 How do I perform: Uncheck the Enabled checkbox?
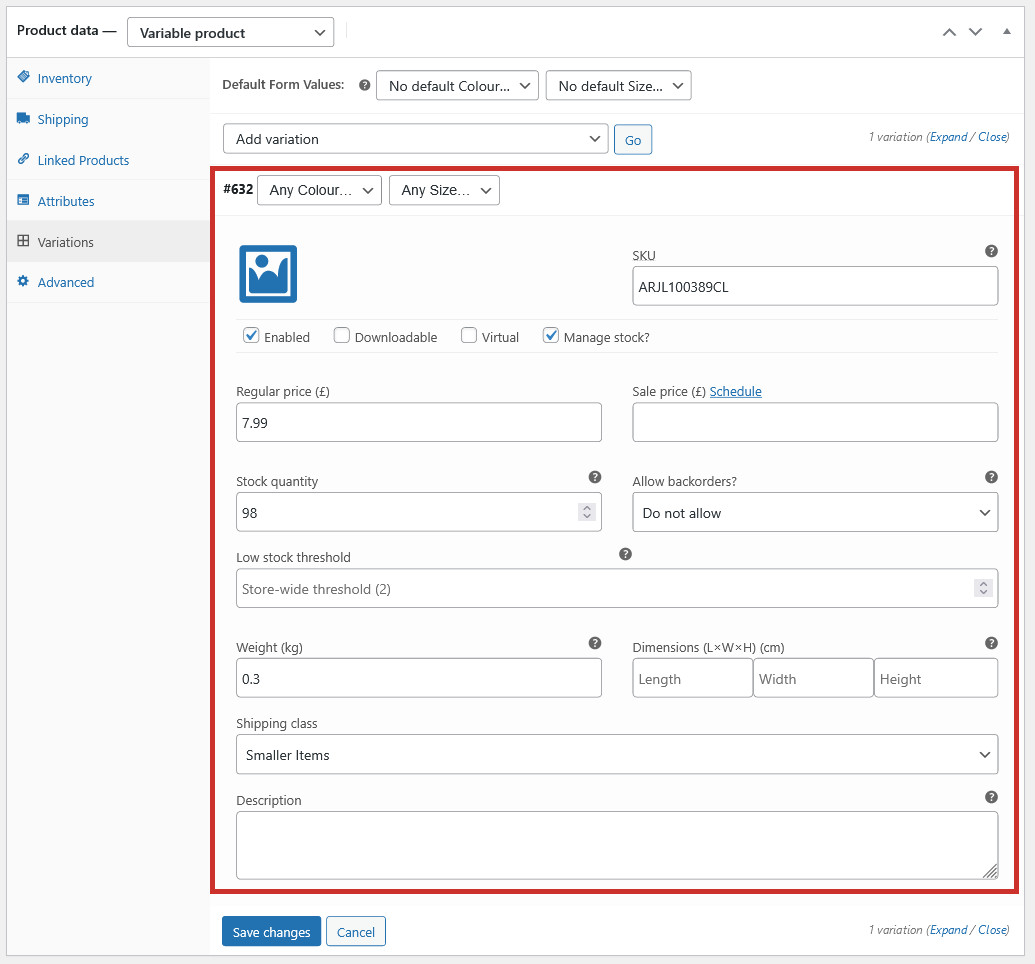(x=251, y=335)
